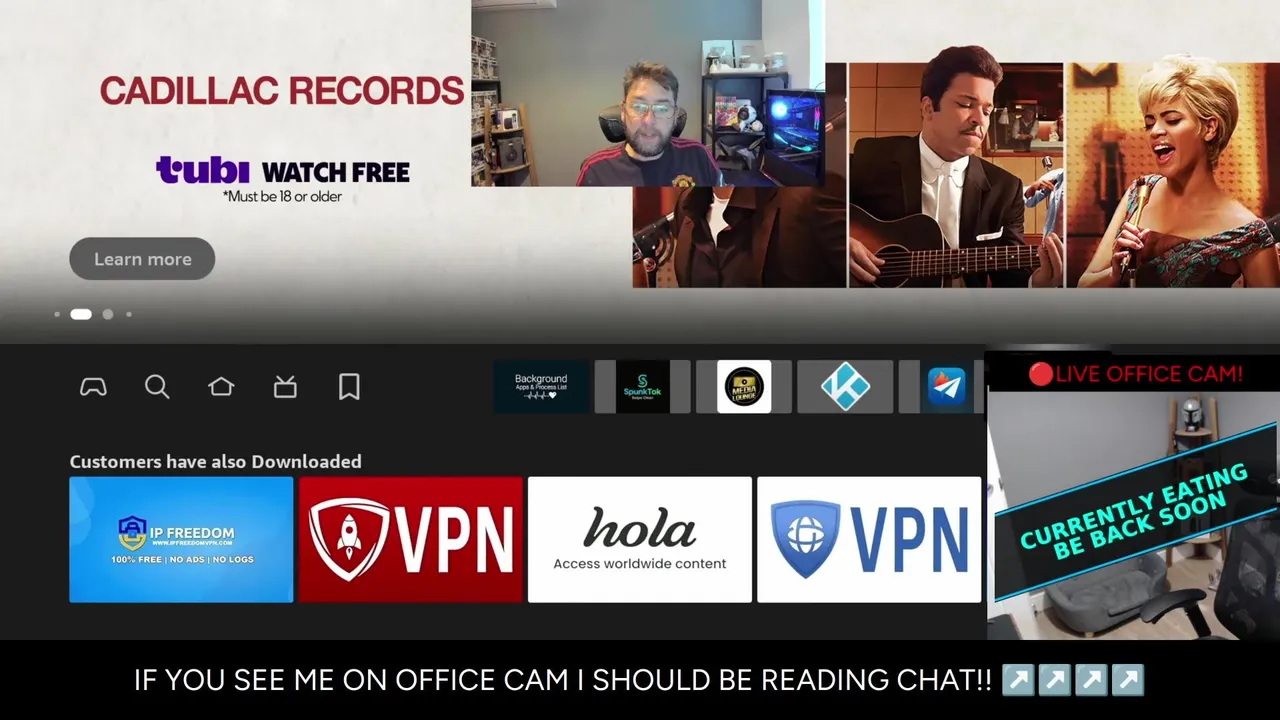Open the Find search magnifier
1280x720 pixels.
(157, 387)
